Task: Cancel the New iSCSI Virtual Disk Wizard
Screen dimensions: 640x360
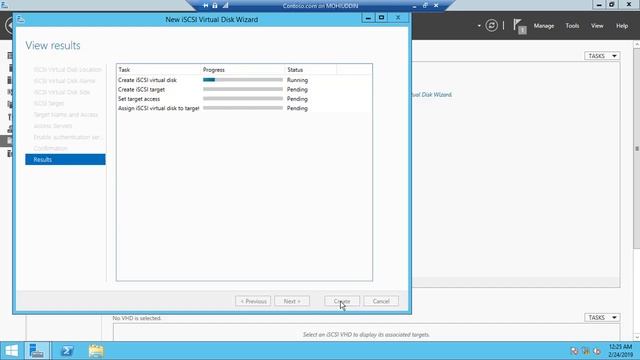Action: 381,301
